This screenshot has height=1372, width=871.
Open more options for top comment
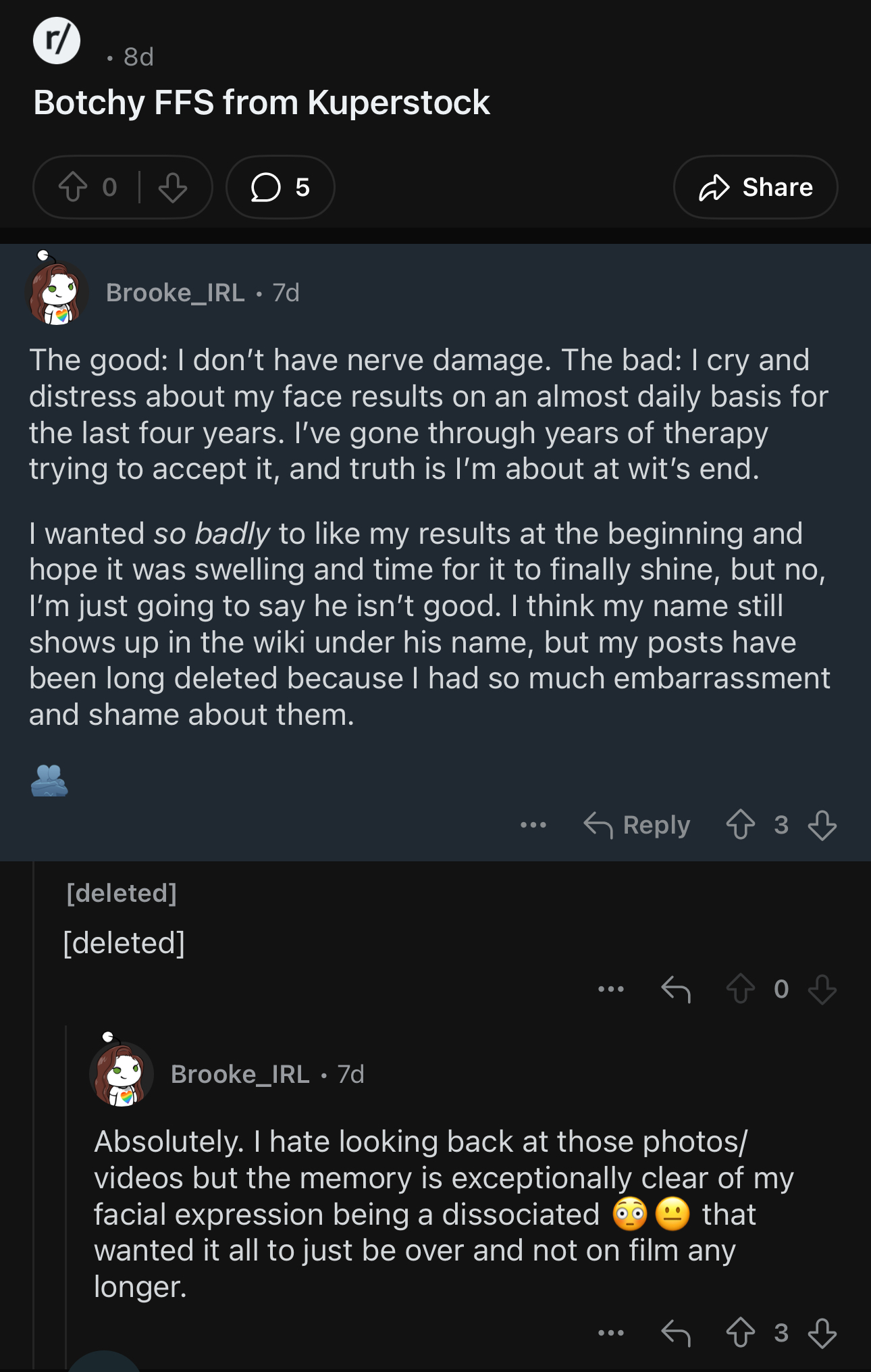click(x=533, y=825)
